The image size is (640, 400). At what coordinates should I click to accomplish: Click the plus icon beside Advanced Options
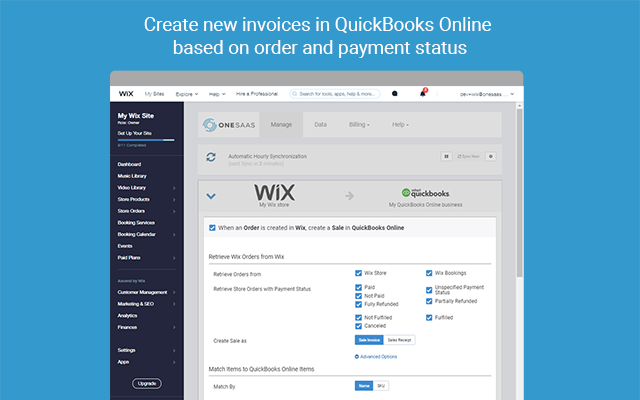tap(357, 357)
